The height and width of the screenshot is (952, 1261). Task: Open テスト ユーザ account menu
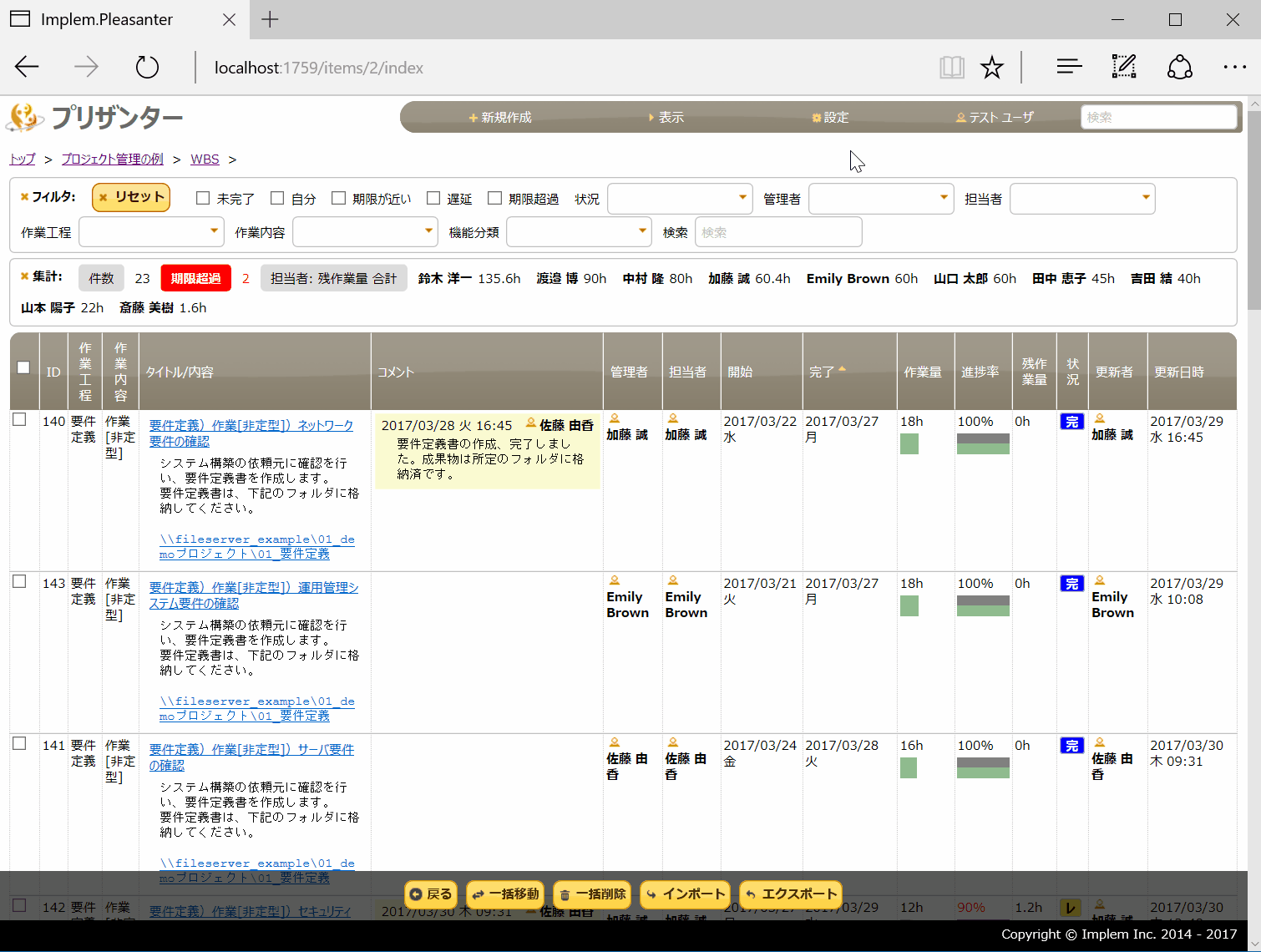click(x=995, y=118)
